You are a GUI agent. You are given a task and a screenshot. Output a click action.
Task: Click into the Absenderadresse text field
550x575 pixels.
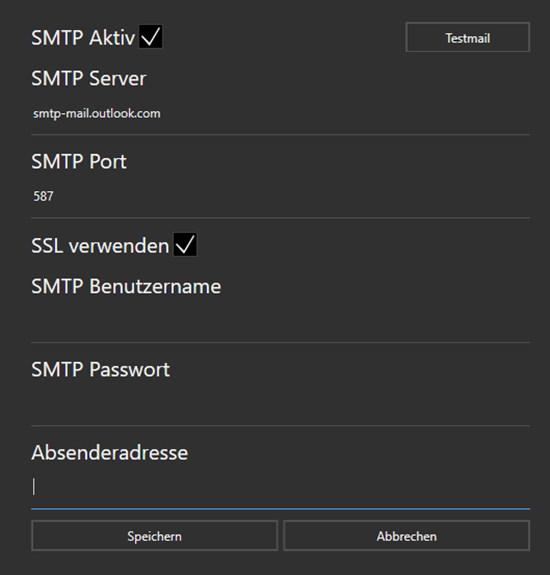click(x=280, y=488)
